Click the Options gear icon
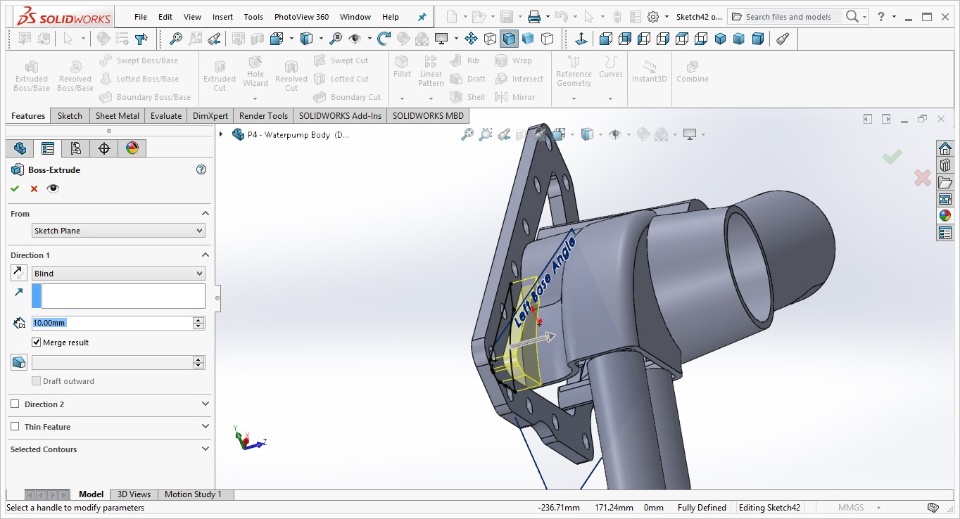This screenshot has width=960, height=519. pyautogui.click(x=653, y=17)
